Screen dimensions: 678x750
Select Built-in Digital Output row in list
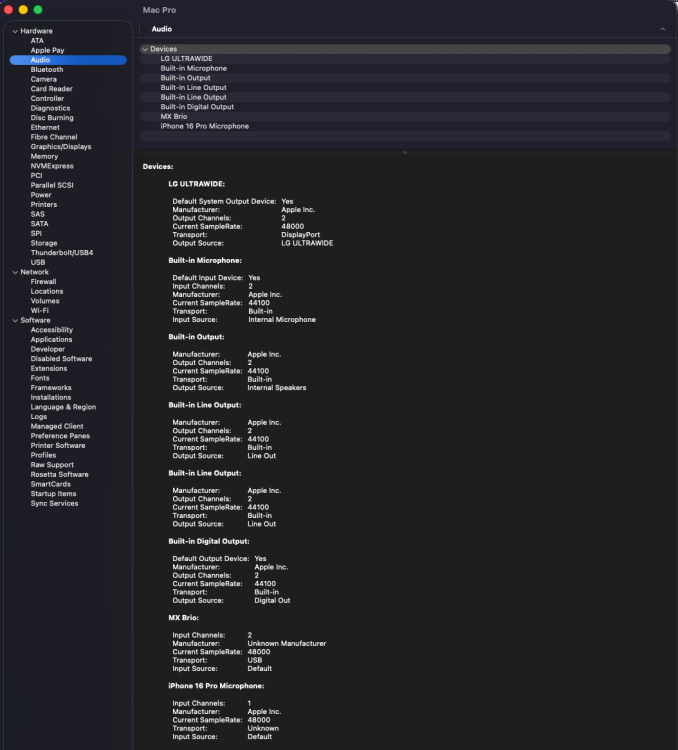(405, 107)
